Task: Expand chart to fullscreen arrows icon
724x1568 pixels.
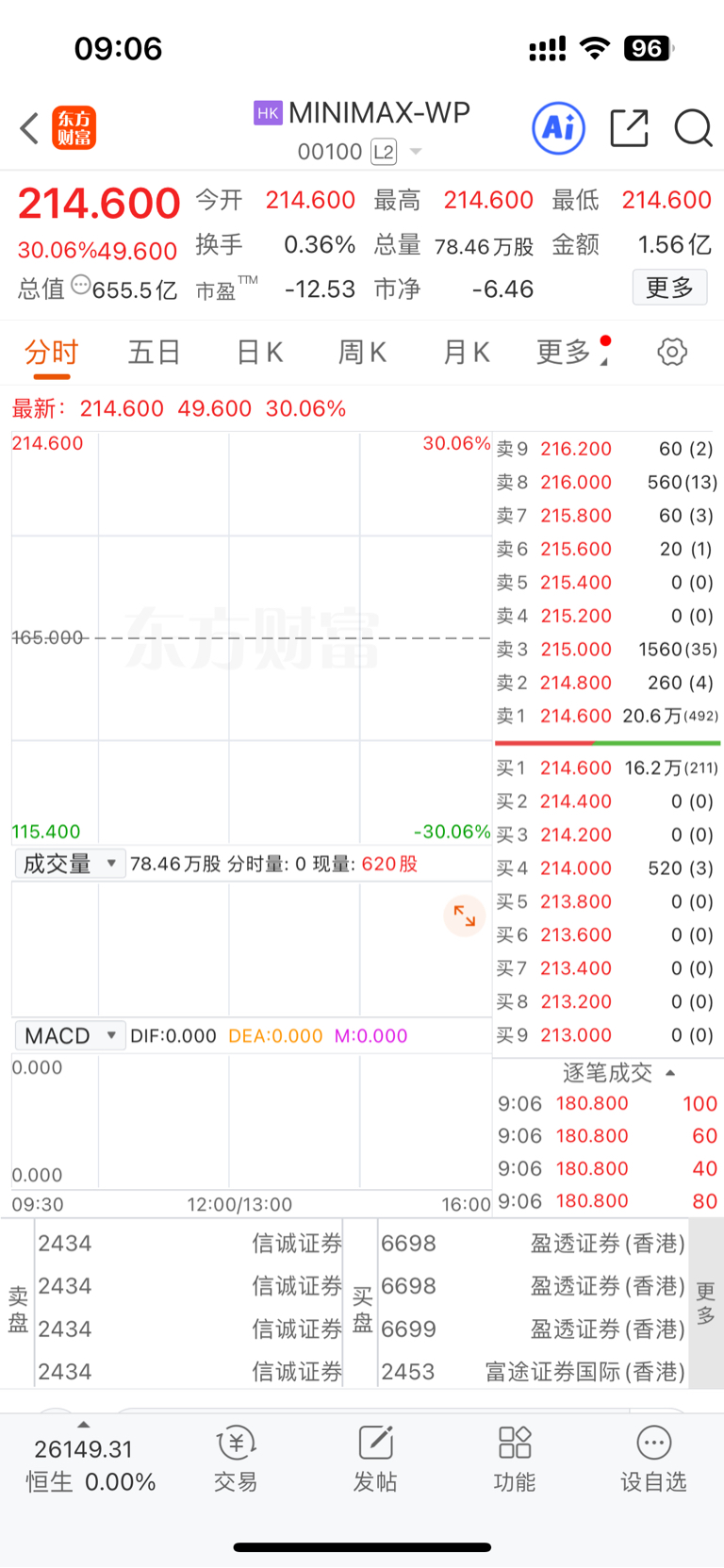Action: [465, 916]
